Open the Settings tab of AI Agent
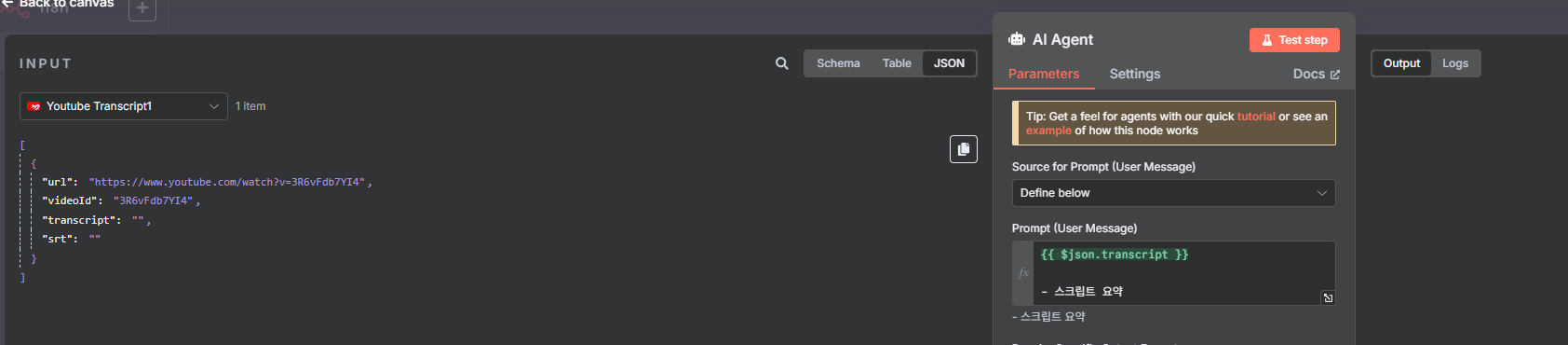 coord(1135,74)
